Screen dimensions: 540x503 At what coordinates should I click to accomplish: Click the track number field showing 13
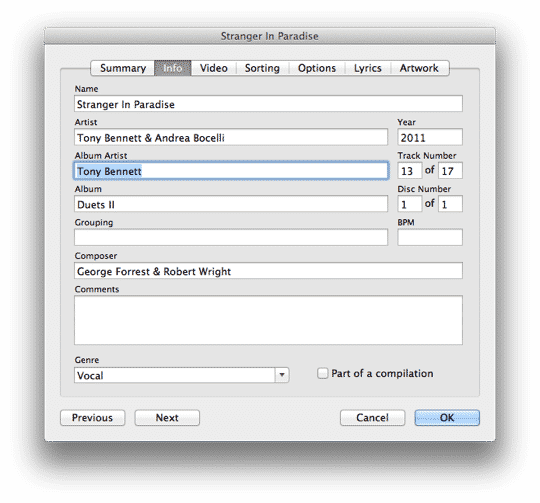click(409, 171)
